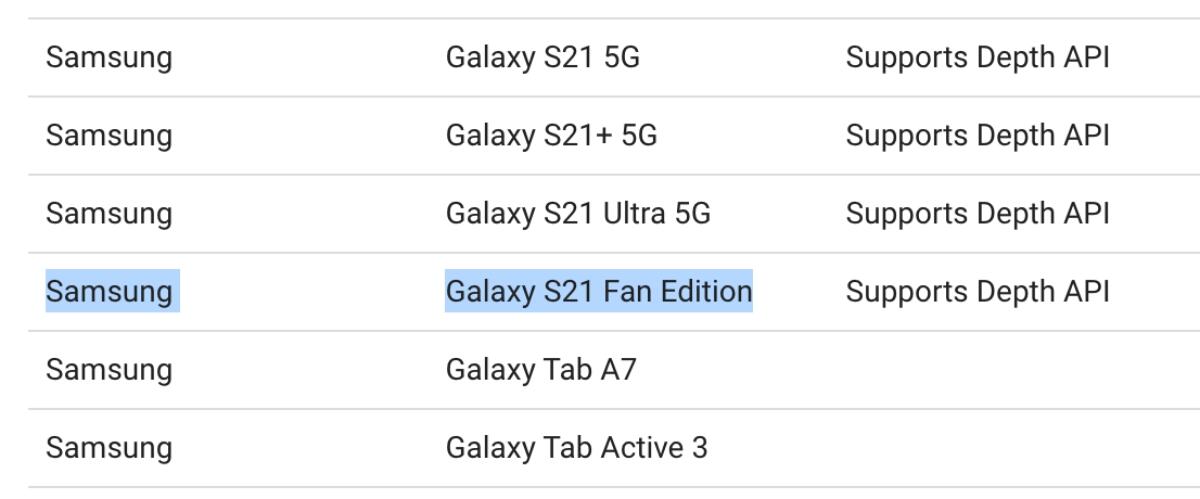Click the Galaxy Tab Active 3 entry

click(576, 448)
